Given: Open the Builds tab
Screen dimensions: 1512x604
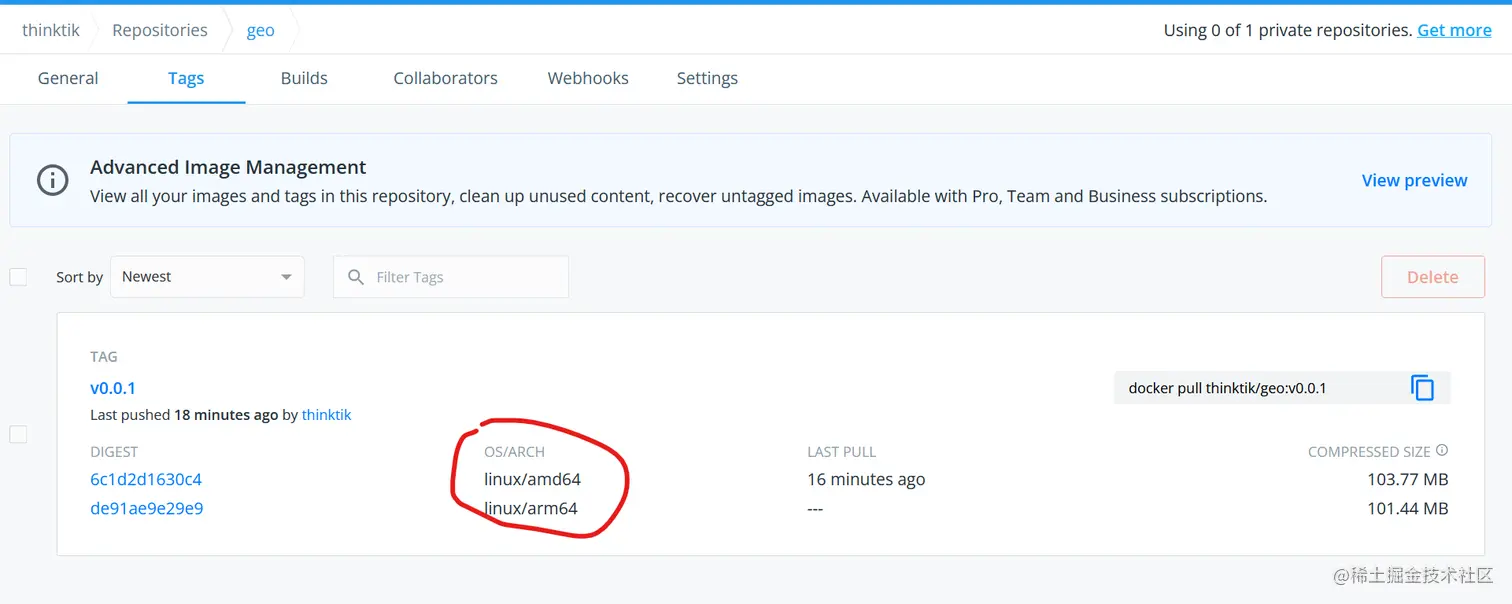Looking at the screenshot, I should click(x=304, y=78).
